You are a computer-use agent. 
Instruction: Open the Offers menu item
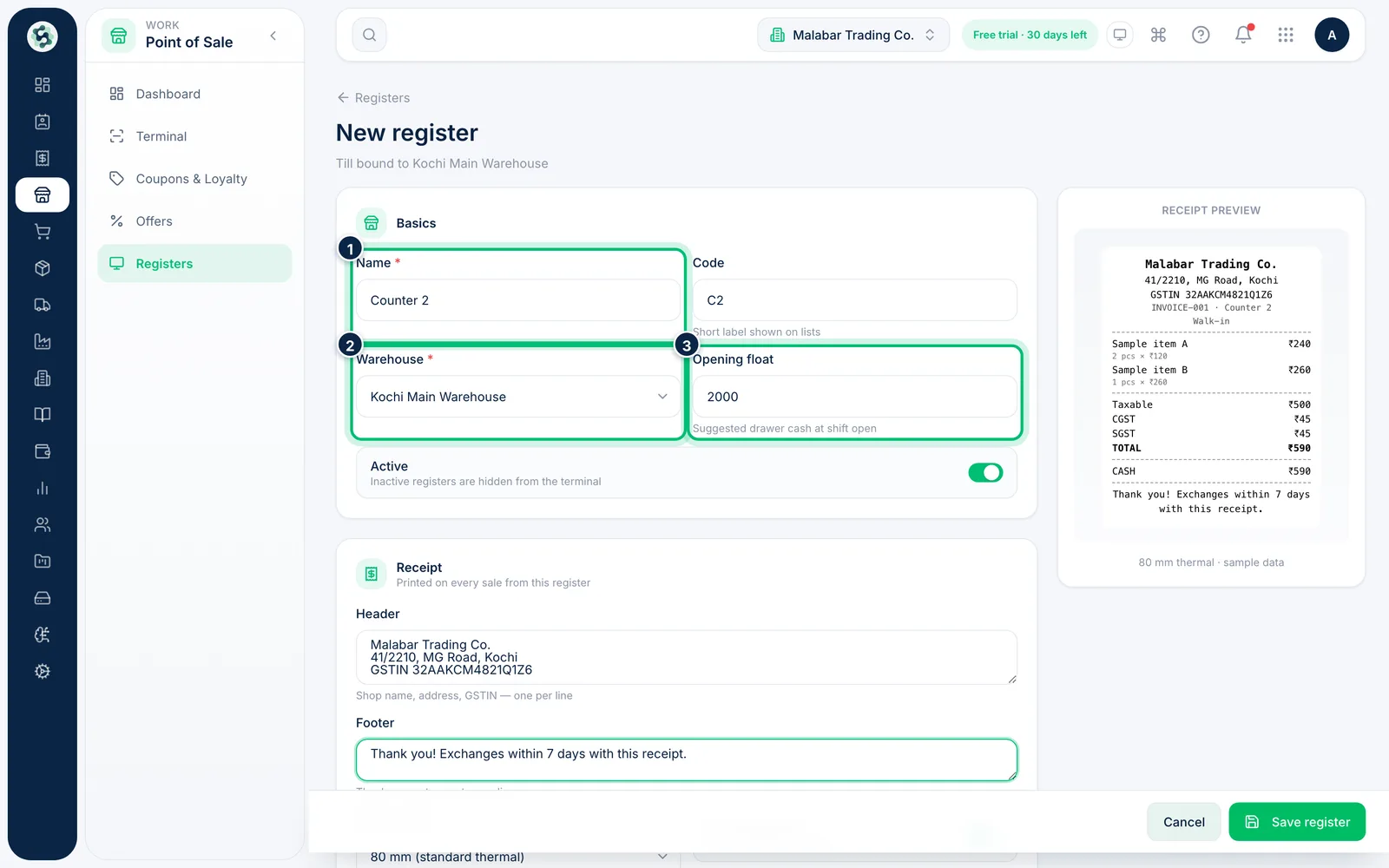(194, 221)
